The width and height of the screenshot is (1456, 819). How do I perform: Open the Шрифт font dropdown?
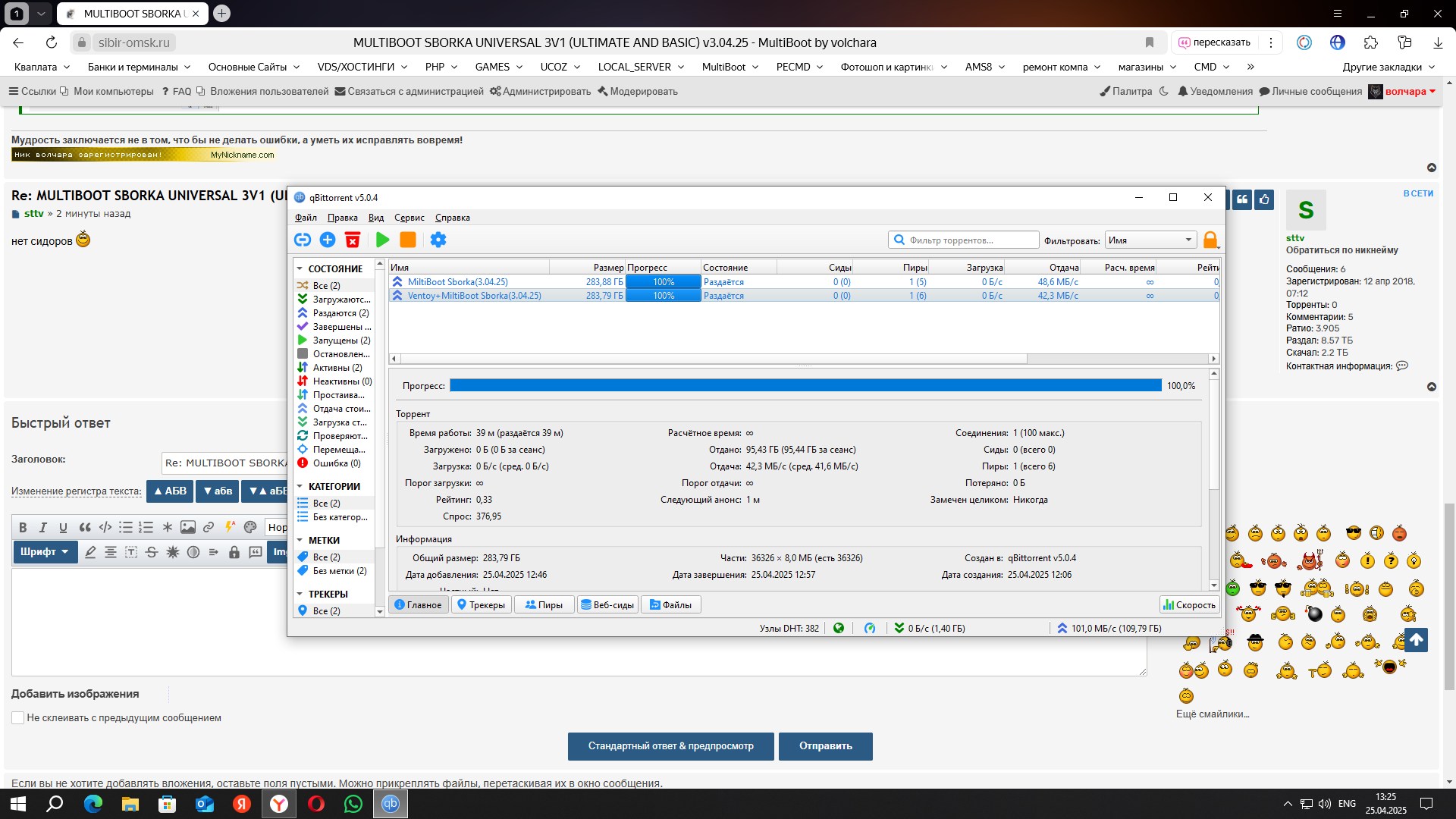(45, 551)
